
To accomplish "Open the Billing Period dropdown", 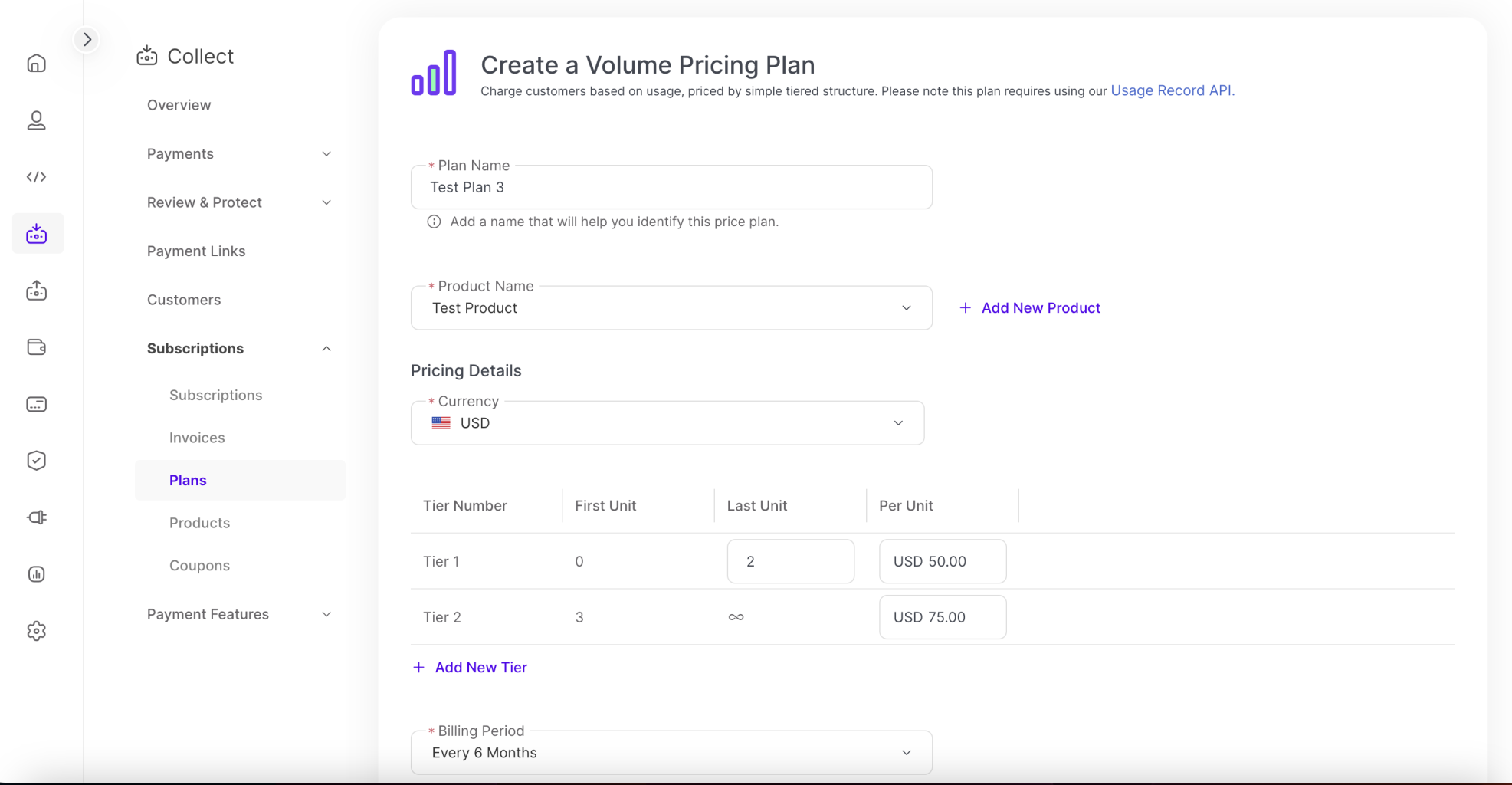I will tap(671, 753).
